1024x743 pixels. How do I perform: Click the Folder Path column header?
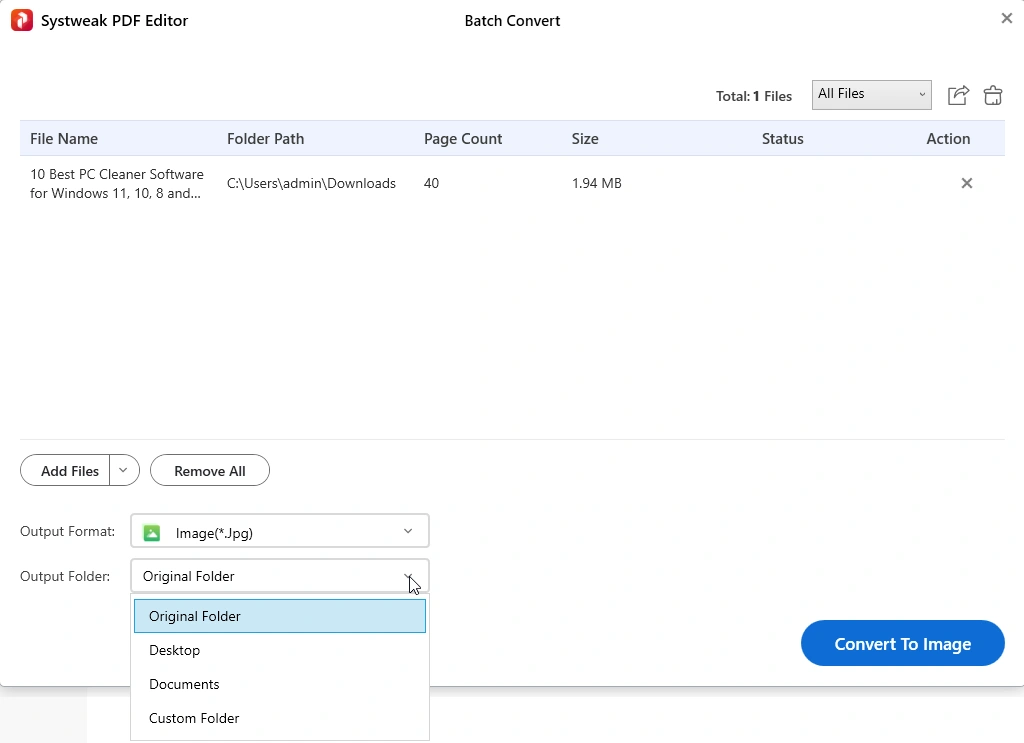[x=265, y=138]
